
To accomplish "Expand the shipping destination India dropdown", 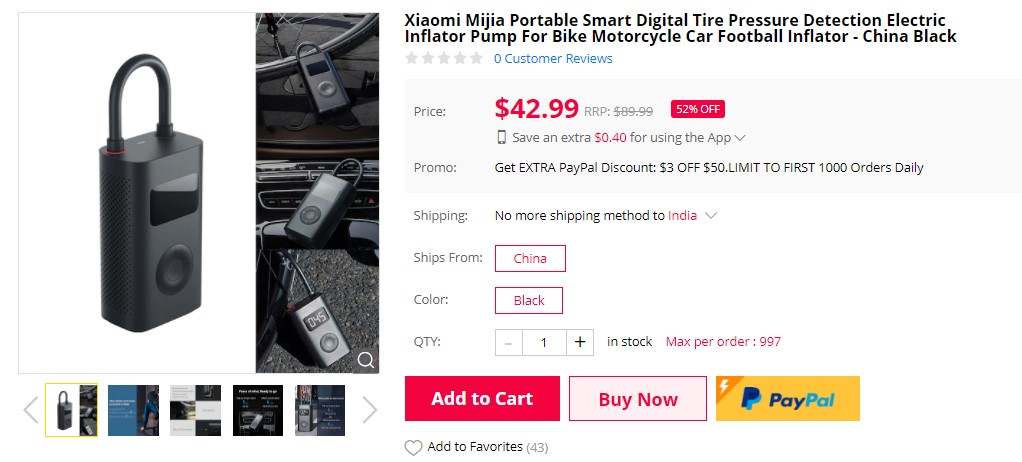I will pos(711,216).
